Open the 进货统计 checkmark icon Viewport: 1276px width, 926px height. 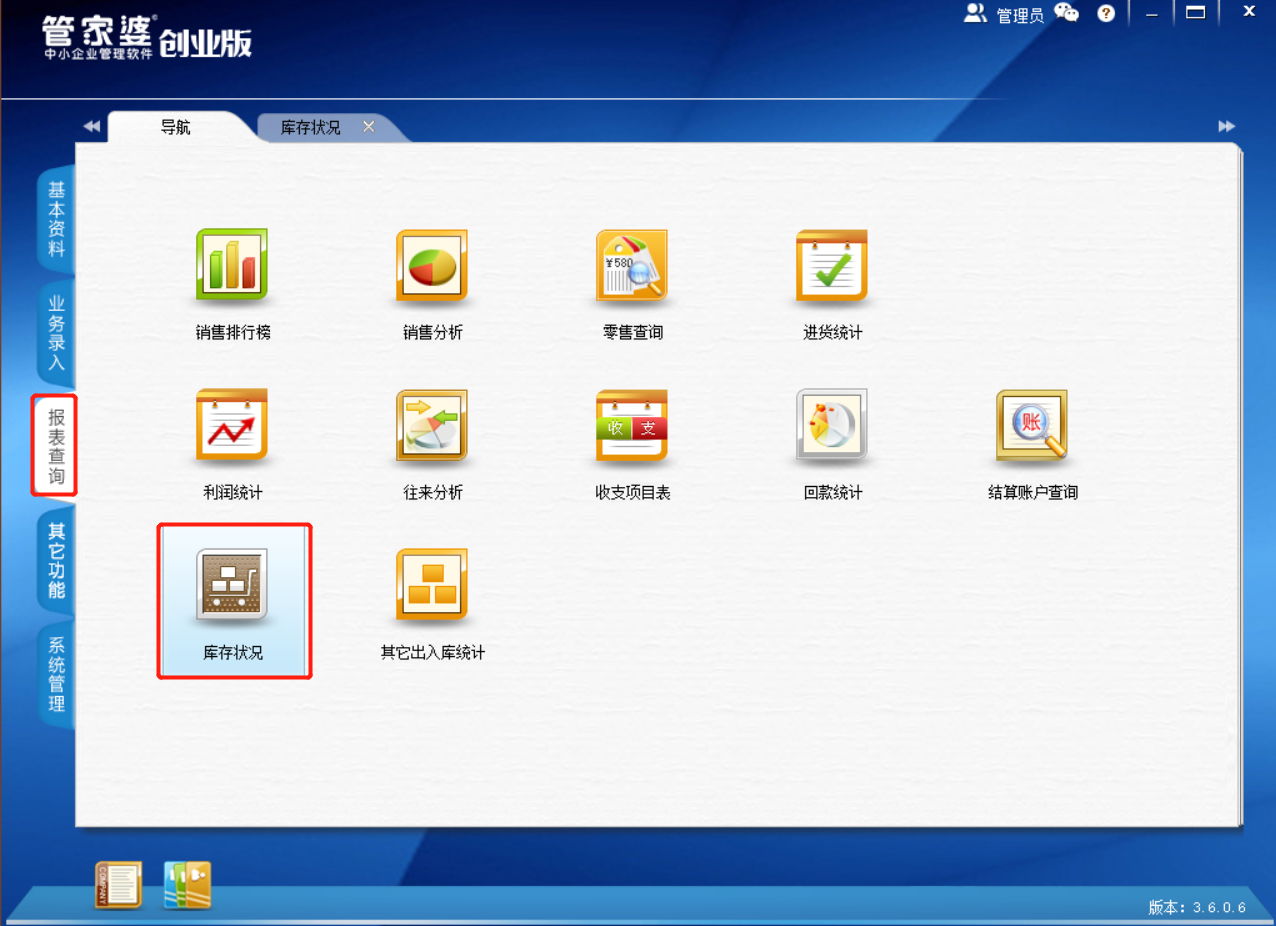click(832, 265)
